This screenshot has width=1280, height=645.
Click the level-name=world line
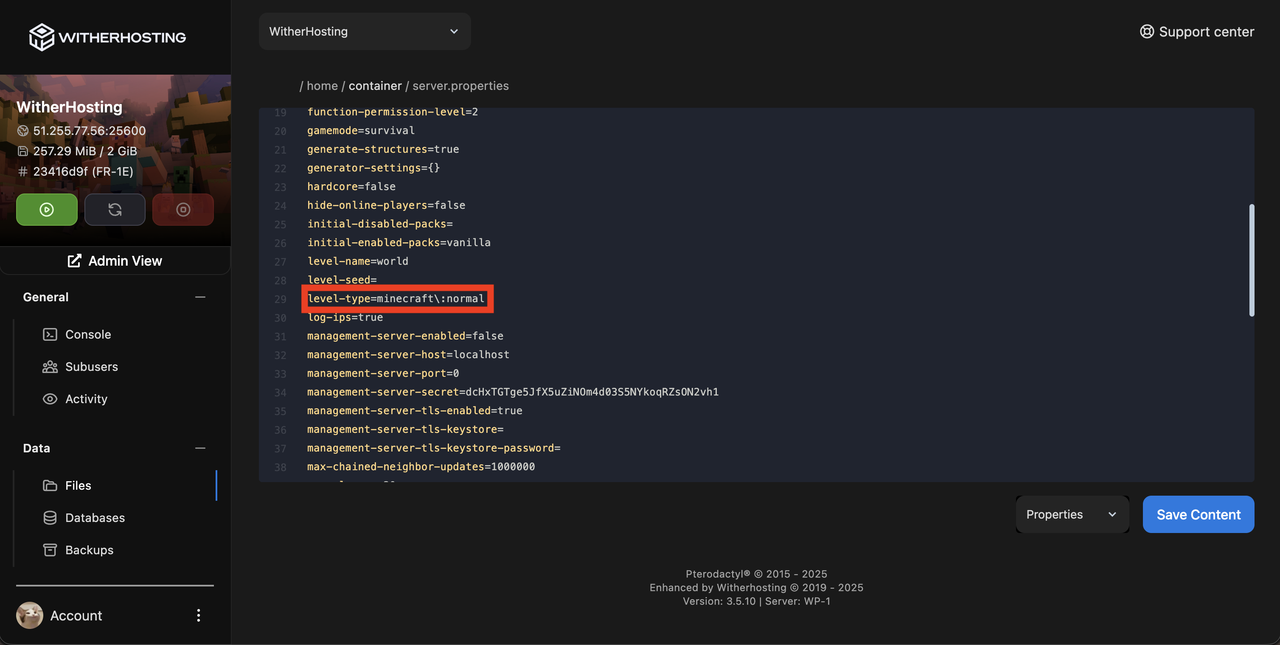358,262
